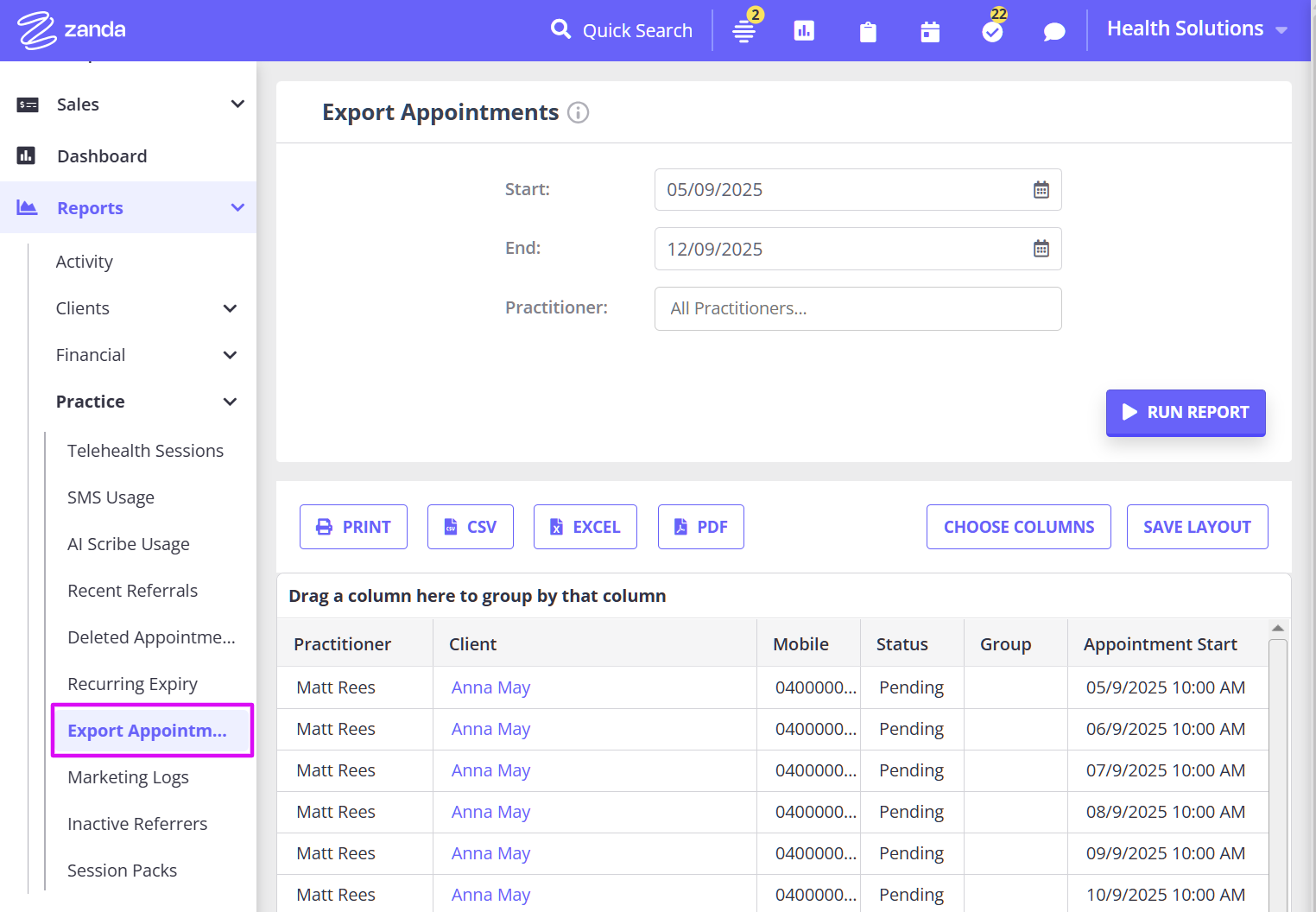
Task: Open the Start date calendar picker
Action: [1041, 190]
